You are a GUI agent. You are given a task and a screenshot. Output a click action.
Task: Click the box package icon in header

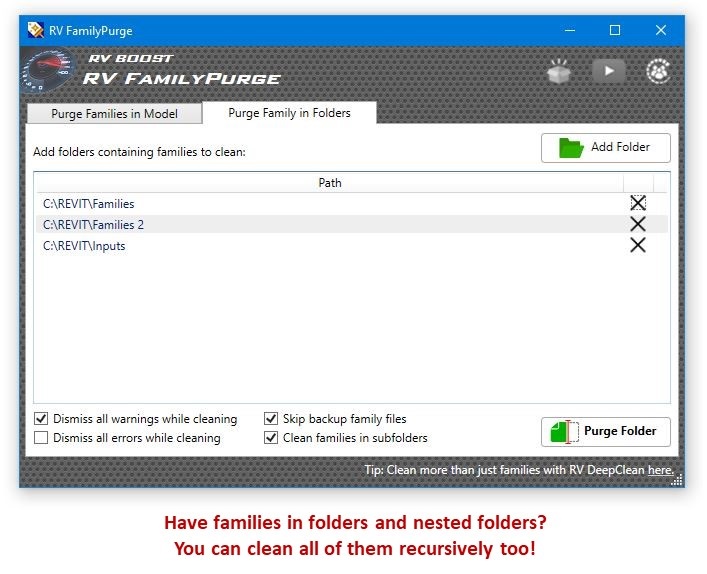[559, 71]
